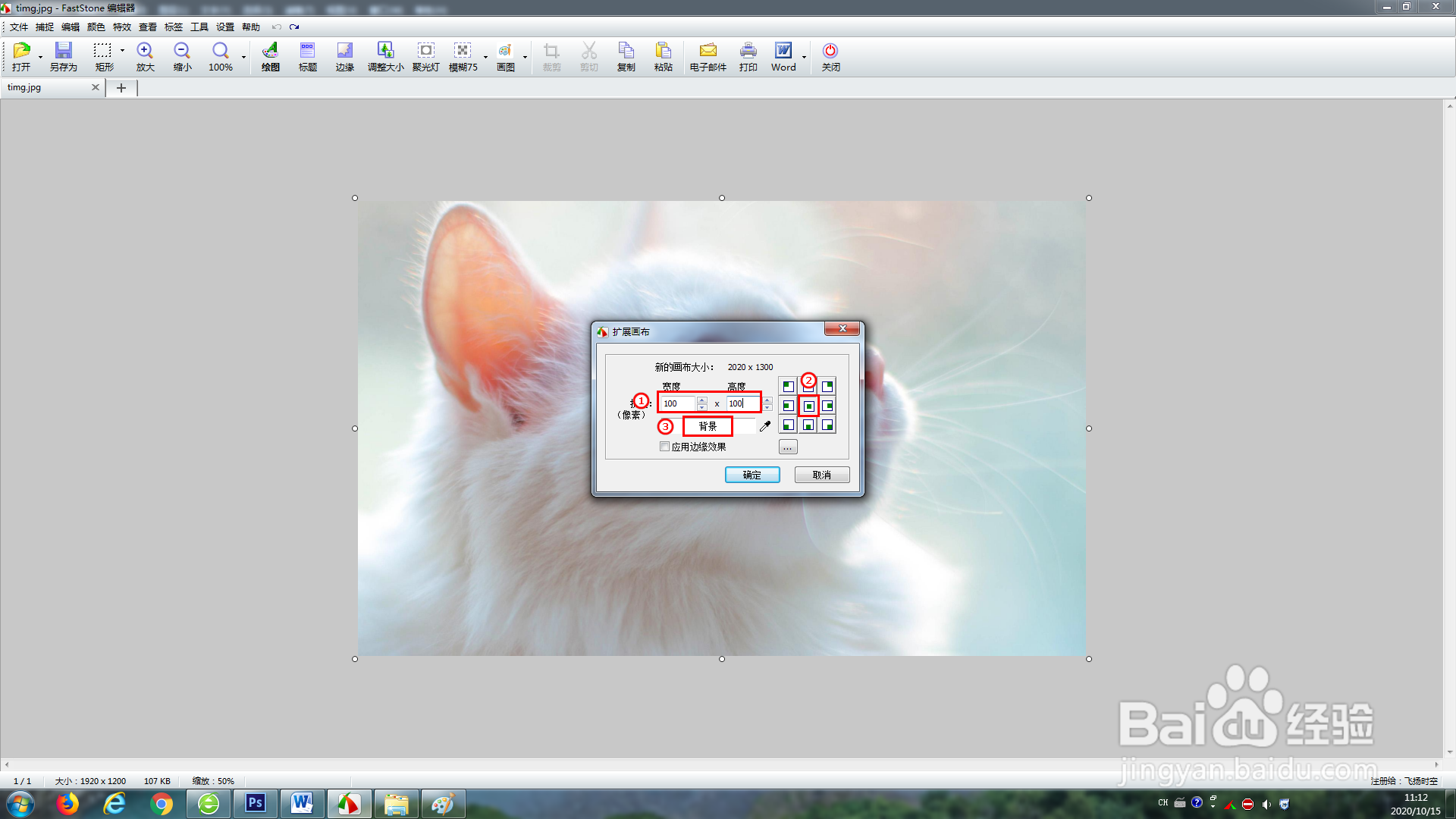Select the top-left anchor position button
The height and width of the screenshot is (819, 1456).
click(788, 387)
